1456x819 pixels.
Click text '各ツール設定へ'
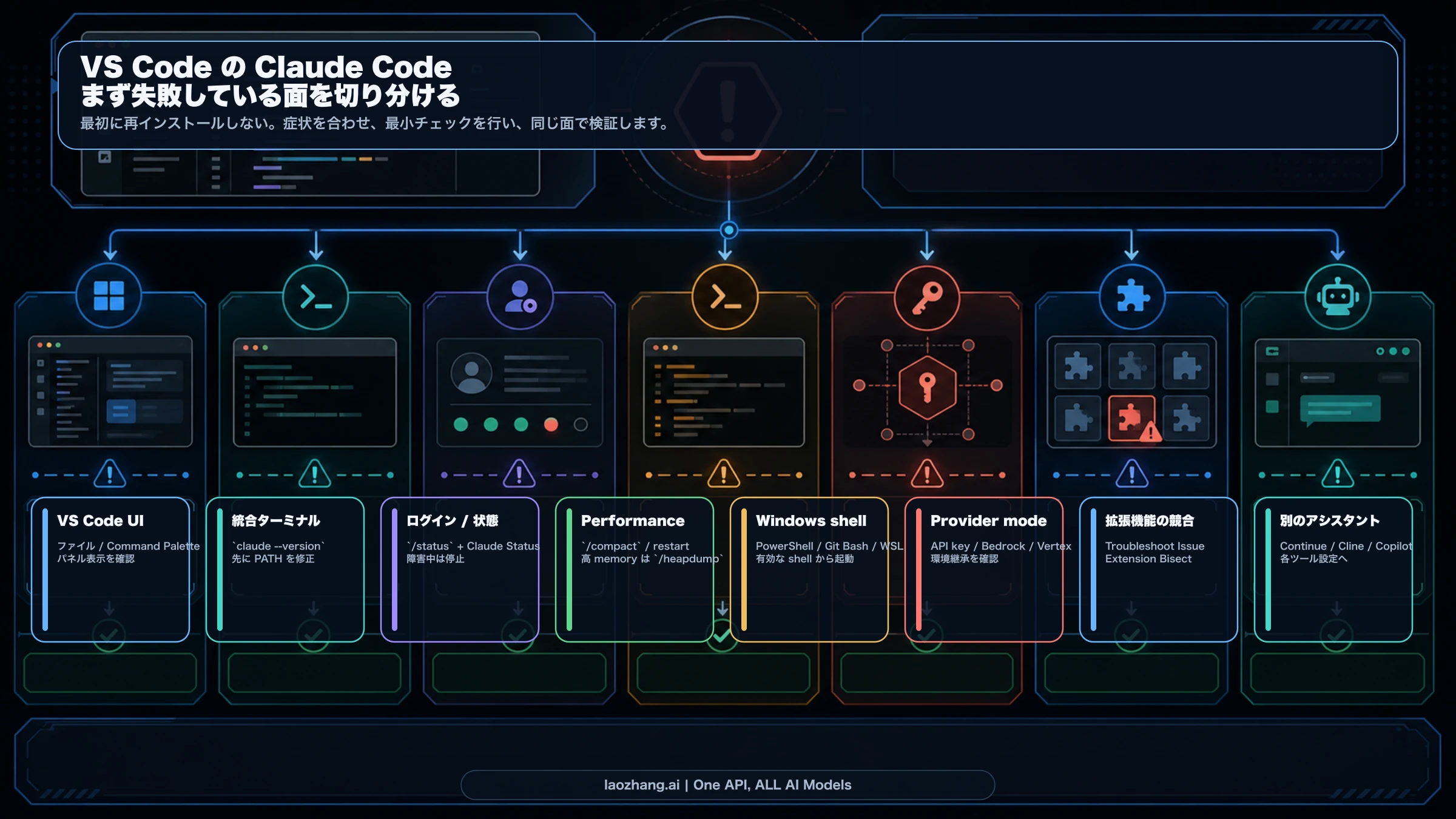(1314, 559)
